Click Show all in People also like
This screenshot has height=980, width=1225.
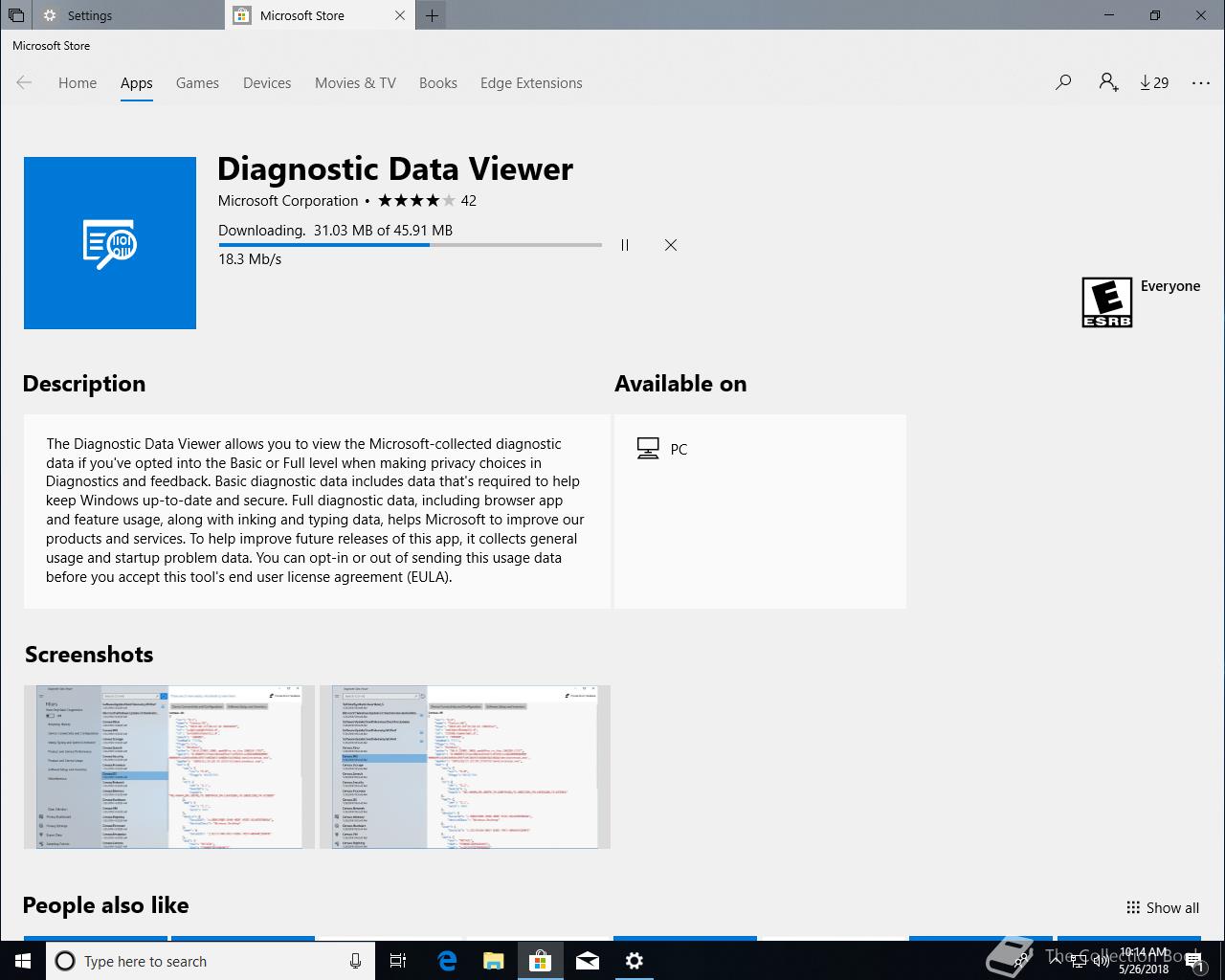pyautogui.click(x=1163, y=908)
